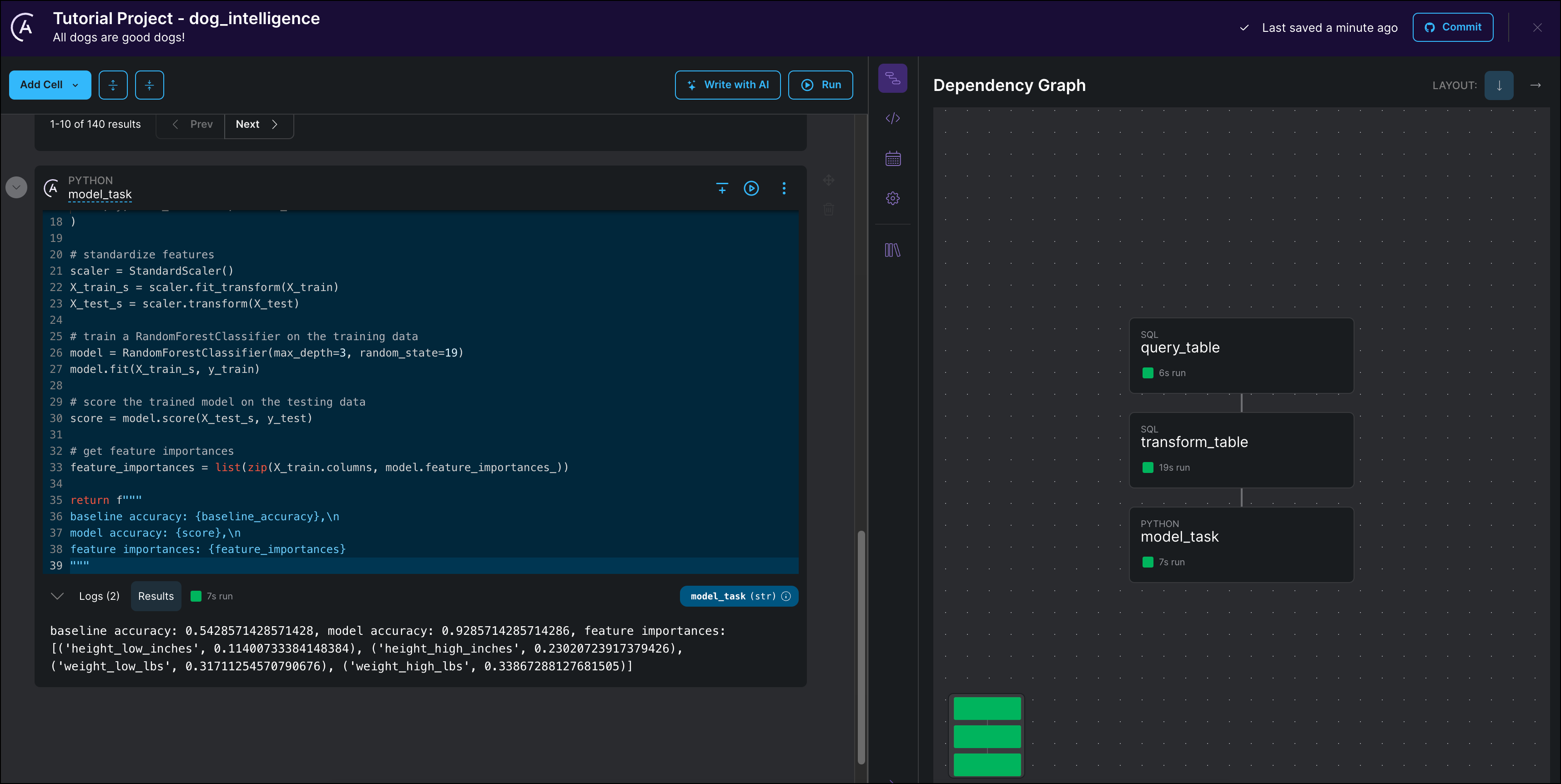1561x784 pixels.
Task: Open the dependency graph sidebar icon
Action: 892,78
